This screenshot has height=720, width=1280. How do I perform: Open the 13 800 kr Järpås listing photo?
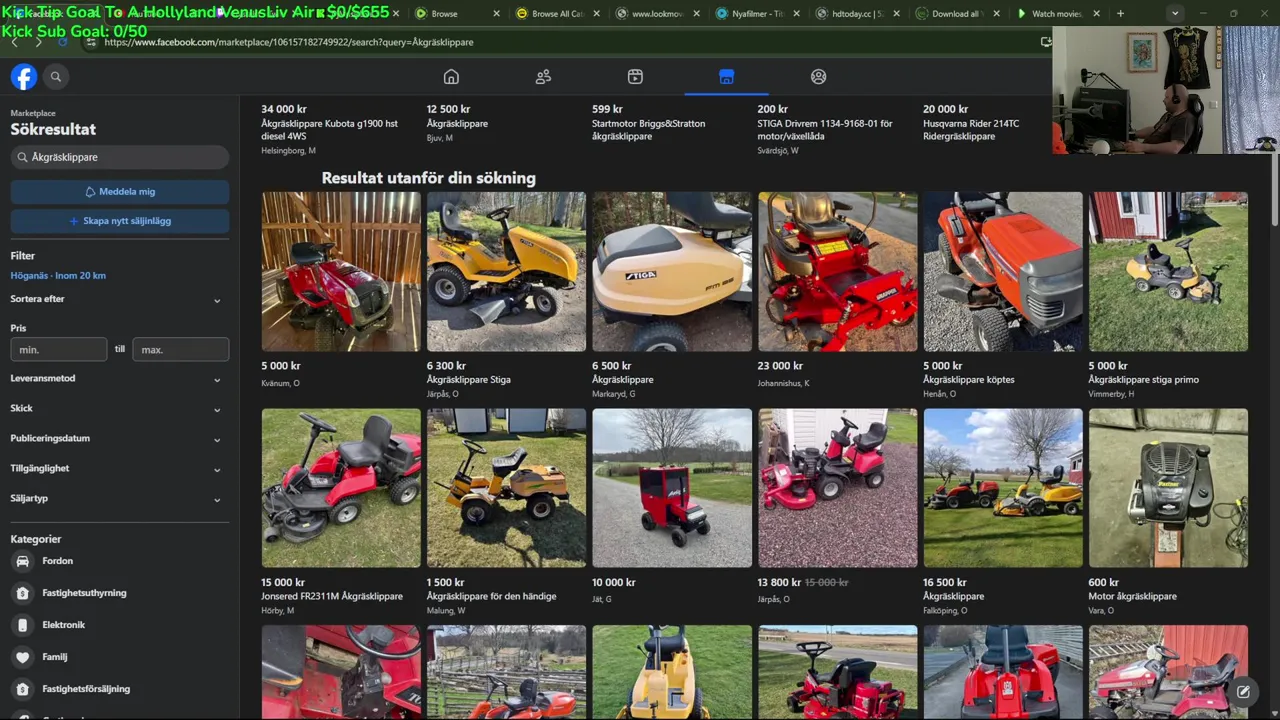[x=837, y=488]
